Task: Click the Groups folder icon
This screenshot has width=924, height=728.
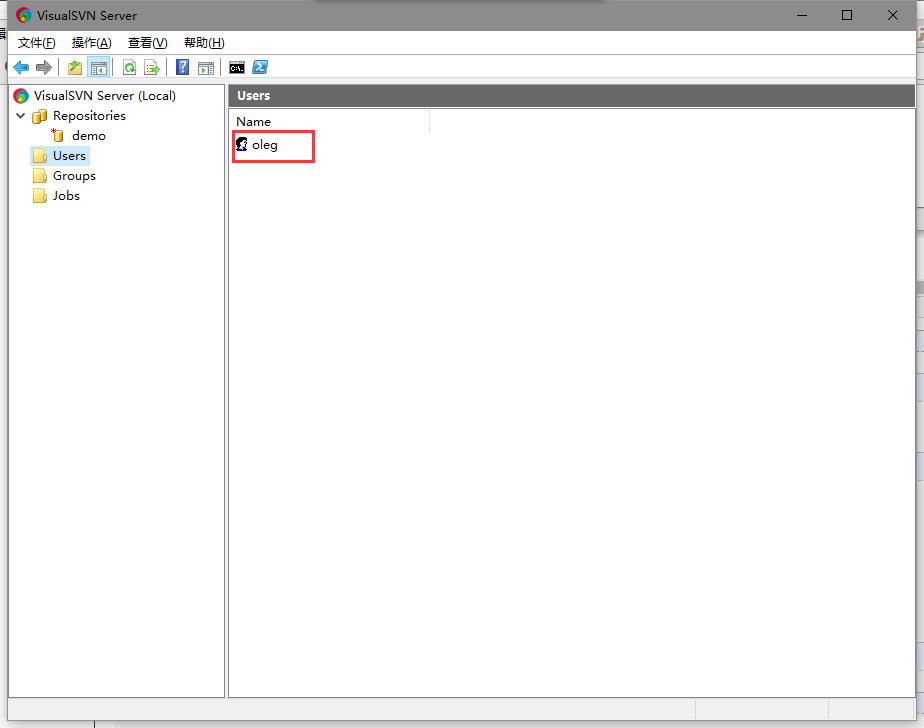Action: [40, 176]
